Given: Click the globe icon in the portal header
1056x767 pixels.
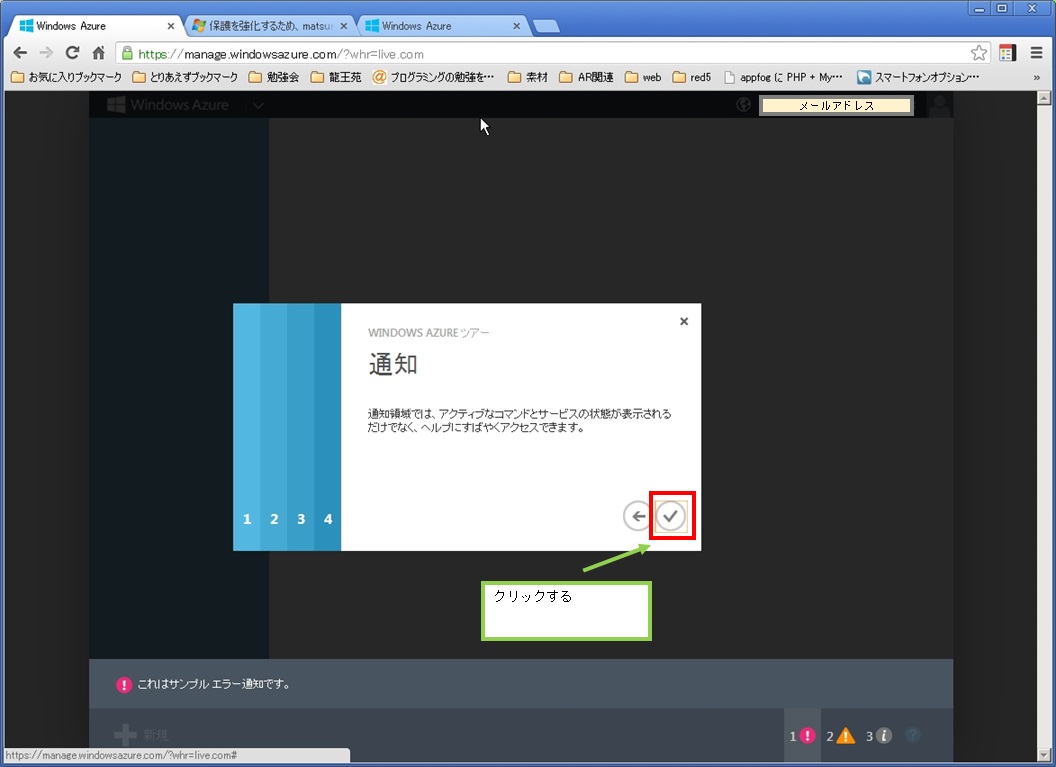Looking at the screenshot, I should tap(744, 105).
